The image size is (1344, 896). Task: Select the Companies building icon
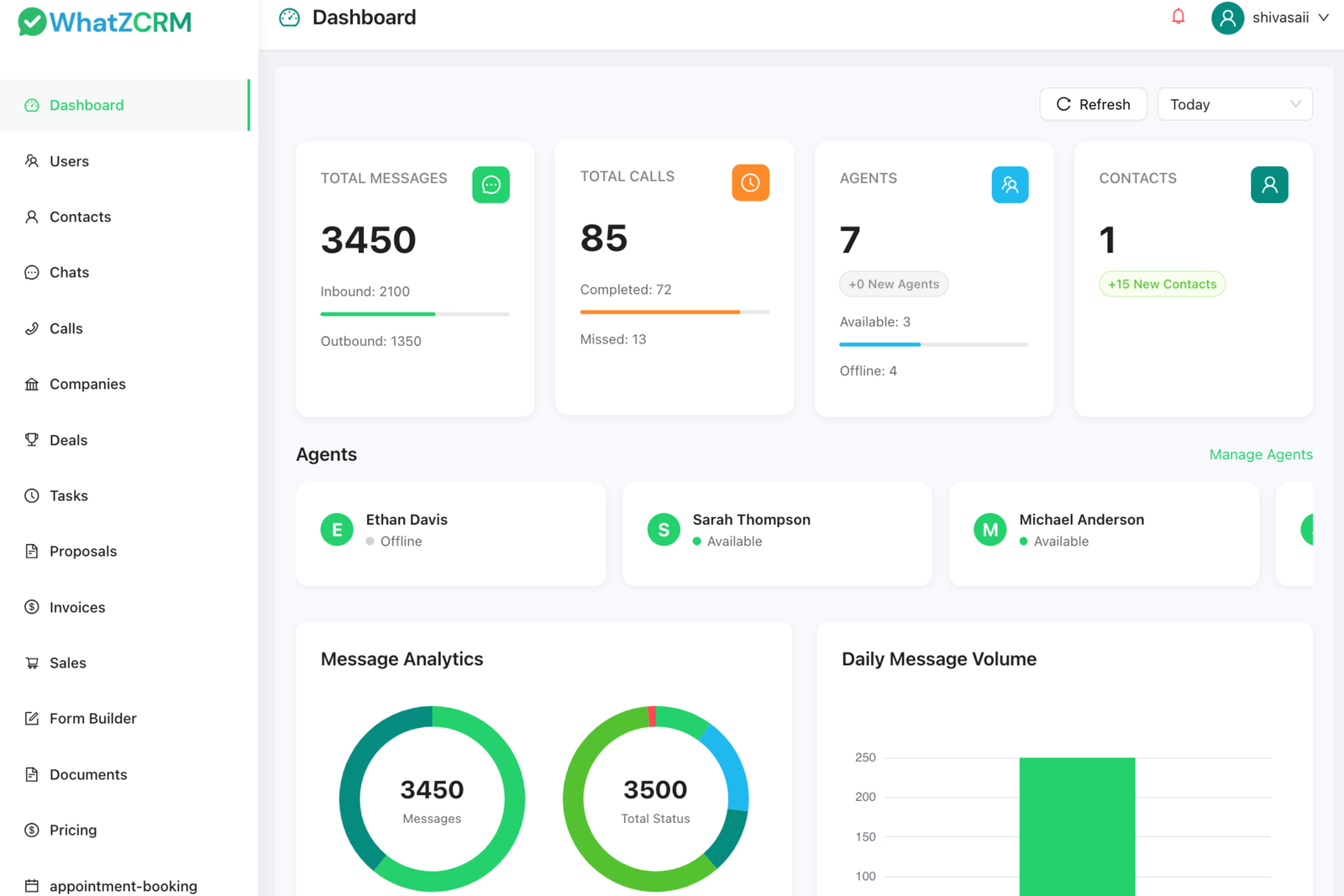pos(31,384)
